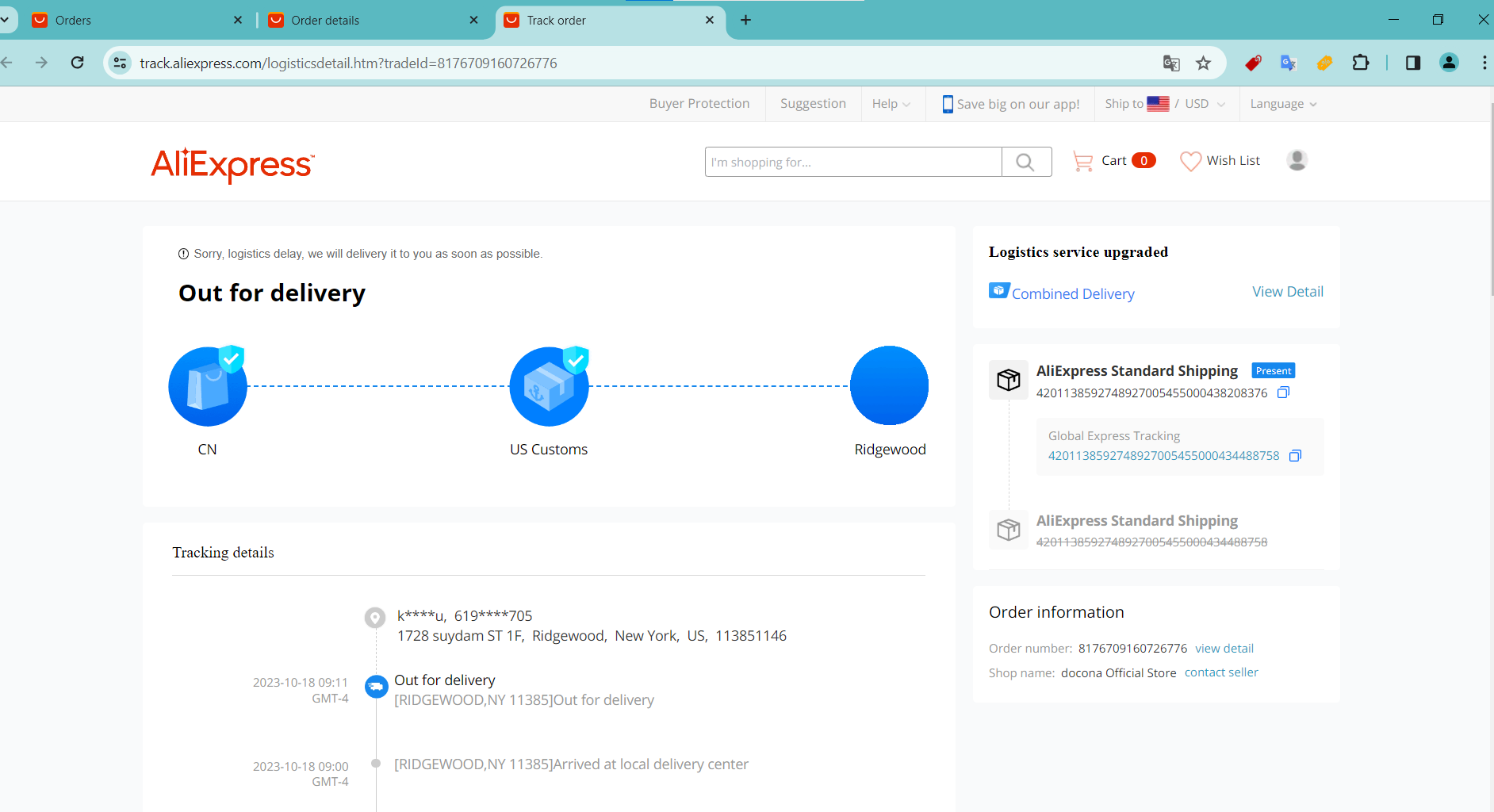Close the Track order tab

click(x=710, y=20)
